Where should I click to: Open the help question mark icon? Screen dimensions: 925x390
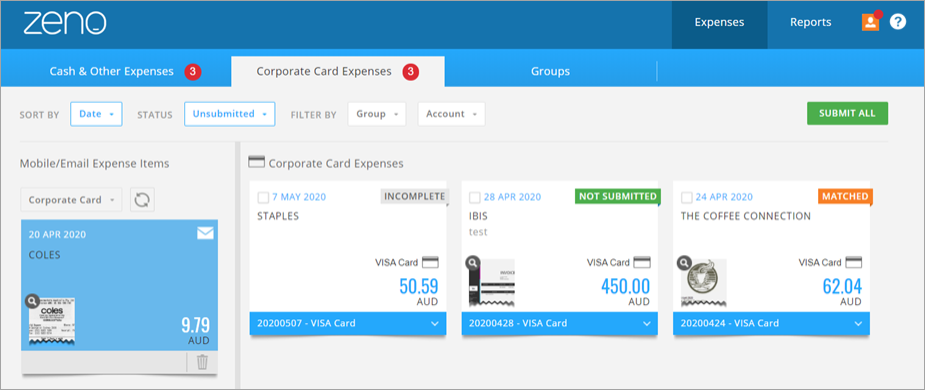(898, 22)
